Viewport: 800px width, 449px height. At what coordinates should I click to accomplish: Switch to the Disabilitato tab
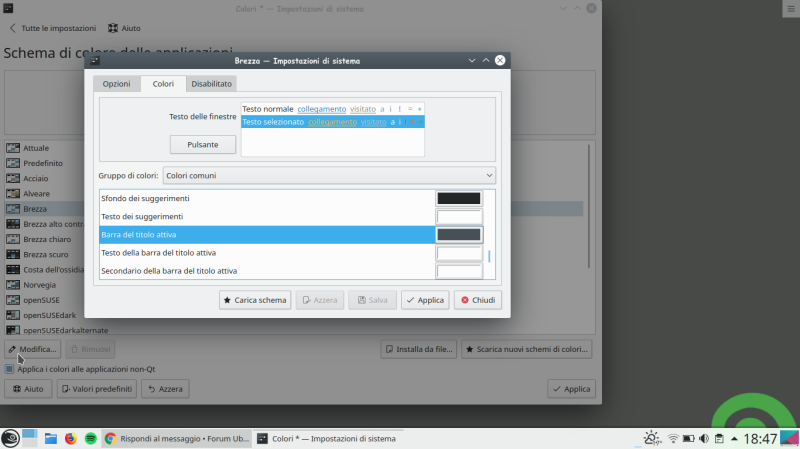tap(211, 84)
